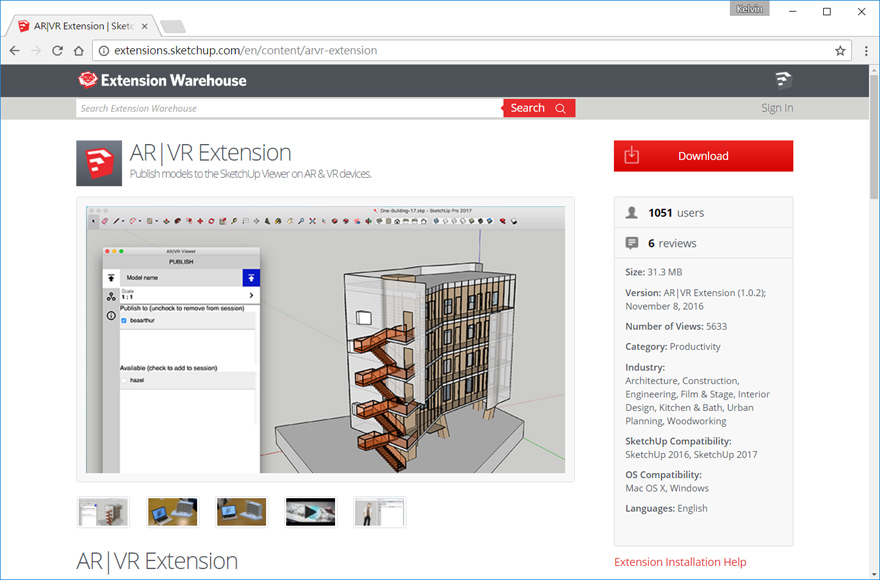Screen dimensions: 880x580
Task: Click the browser address bar URL
Action: point(246,51)
